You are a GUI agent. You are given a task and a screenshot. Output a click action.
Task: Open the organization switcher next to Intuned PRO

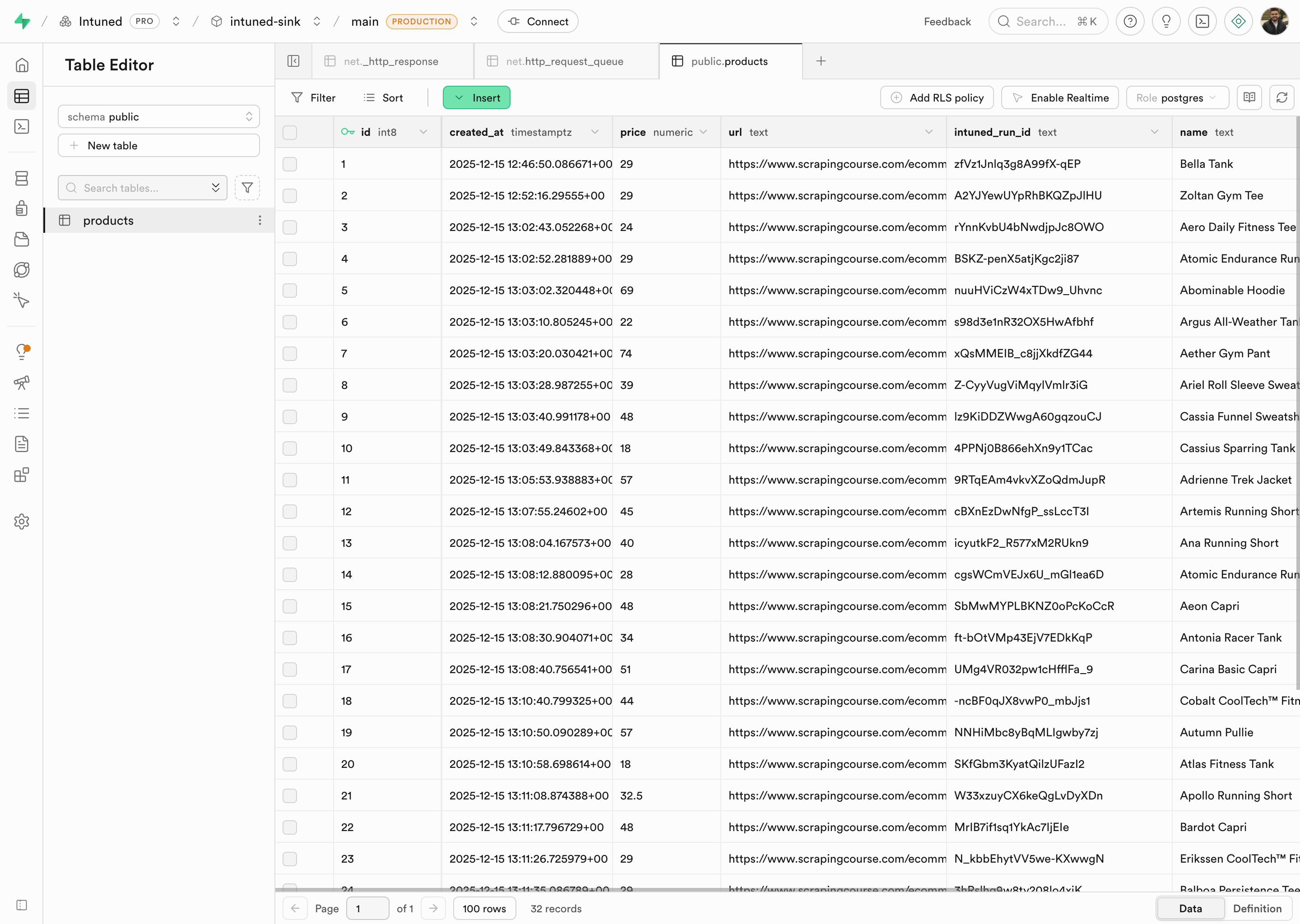(176, 22)
